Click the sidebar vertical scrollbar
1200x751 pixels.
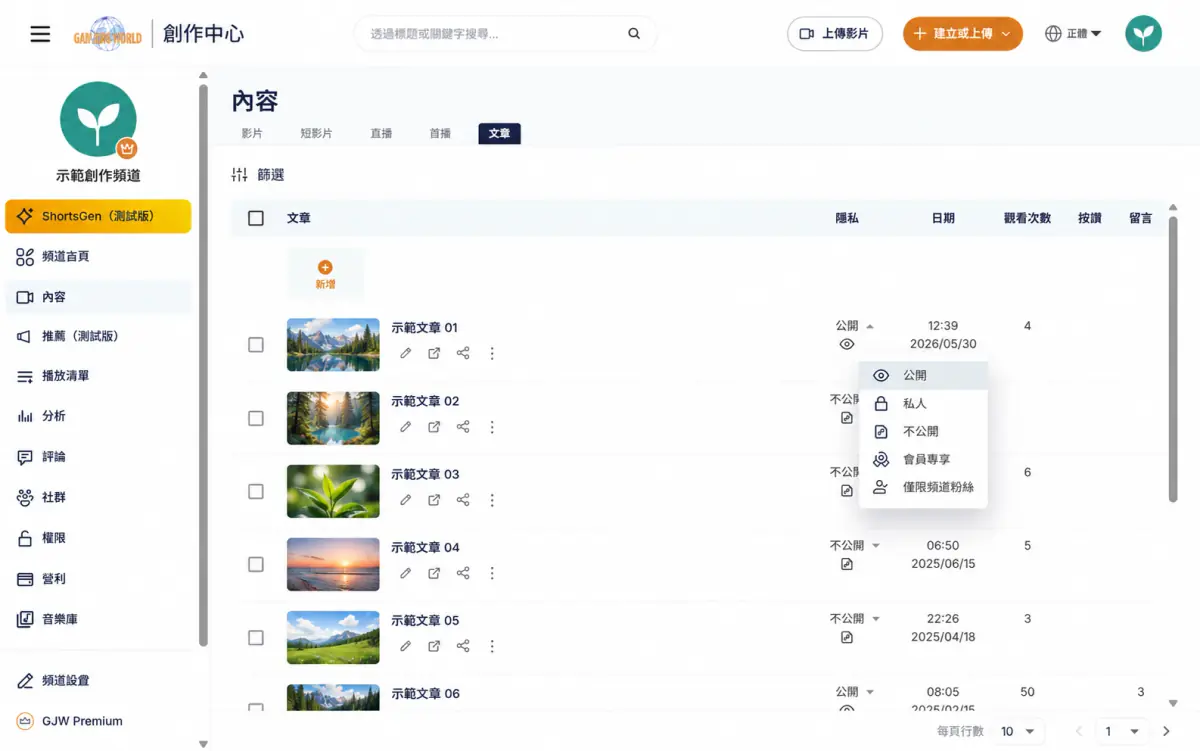[x=204, y=365]
